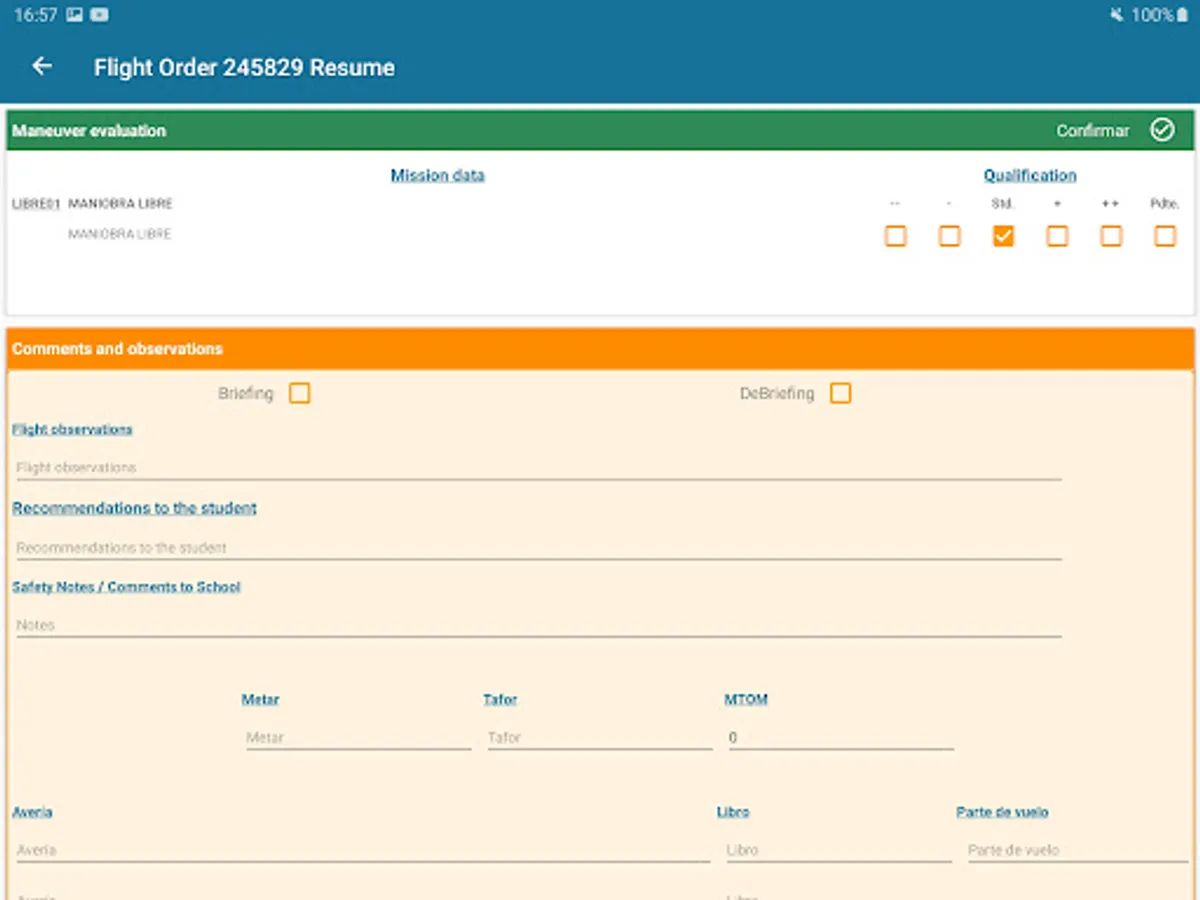Focus the Metar input field
The width and height of the screenshot is (1200, 900).
(x=357, y=737)
